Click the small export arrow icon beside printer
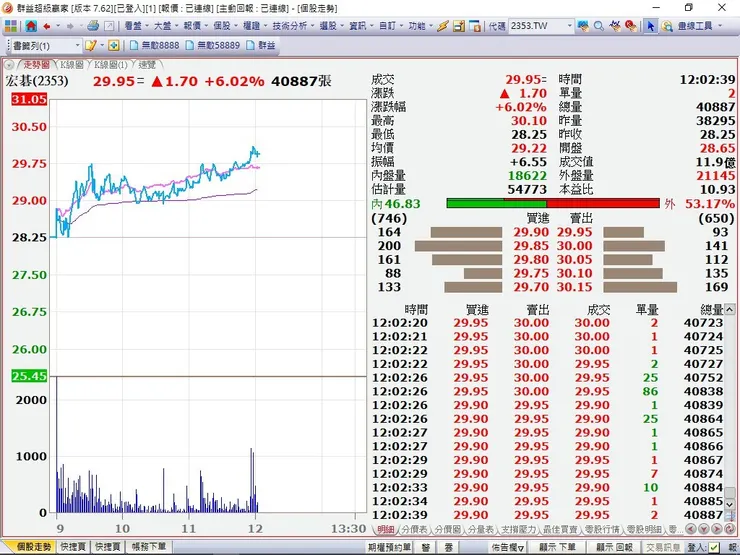 click(x=109, y=26)
